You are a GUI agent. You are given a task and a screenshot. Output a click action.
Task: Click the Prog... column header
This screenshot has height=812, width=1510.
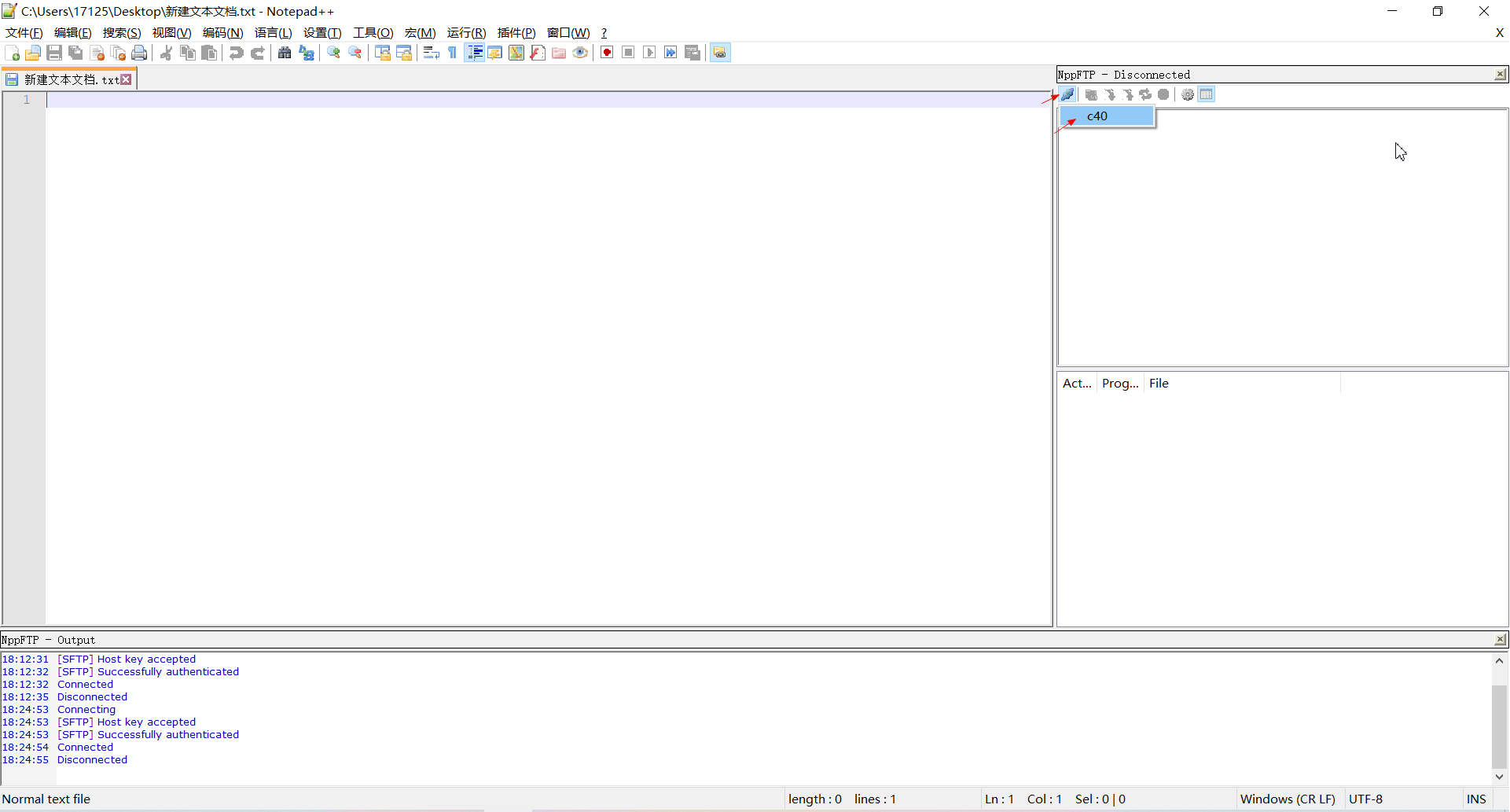click(1119, 384)
